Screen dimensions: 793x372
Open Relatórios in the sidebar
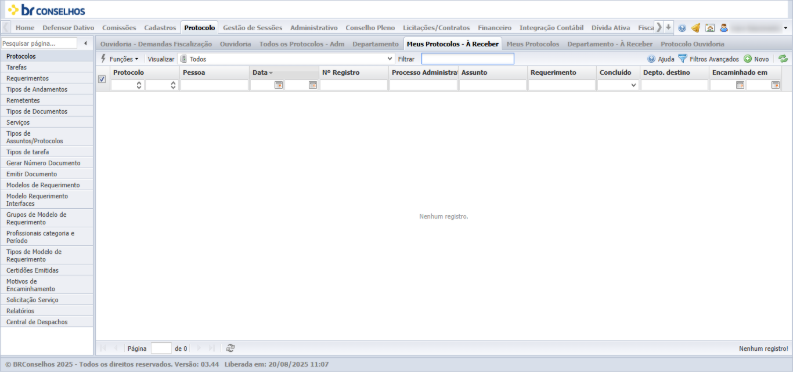coord(47,311)
